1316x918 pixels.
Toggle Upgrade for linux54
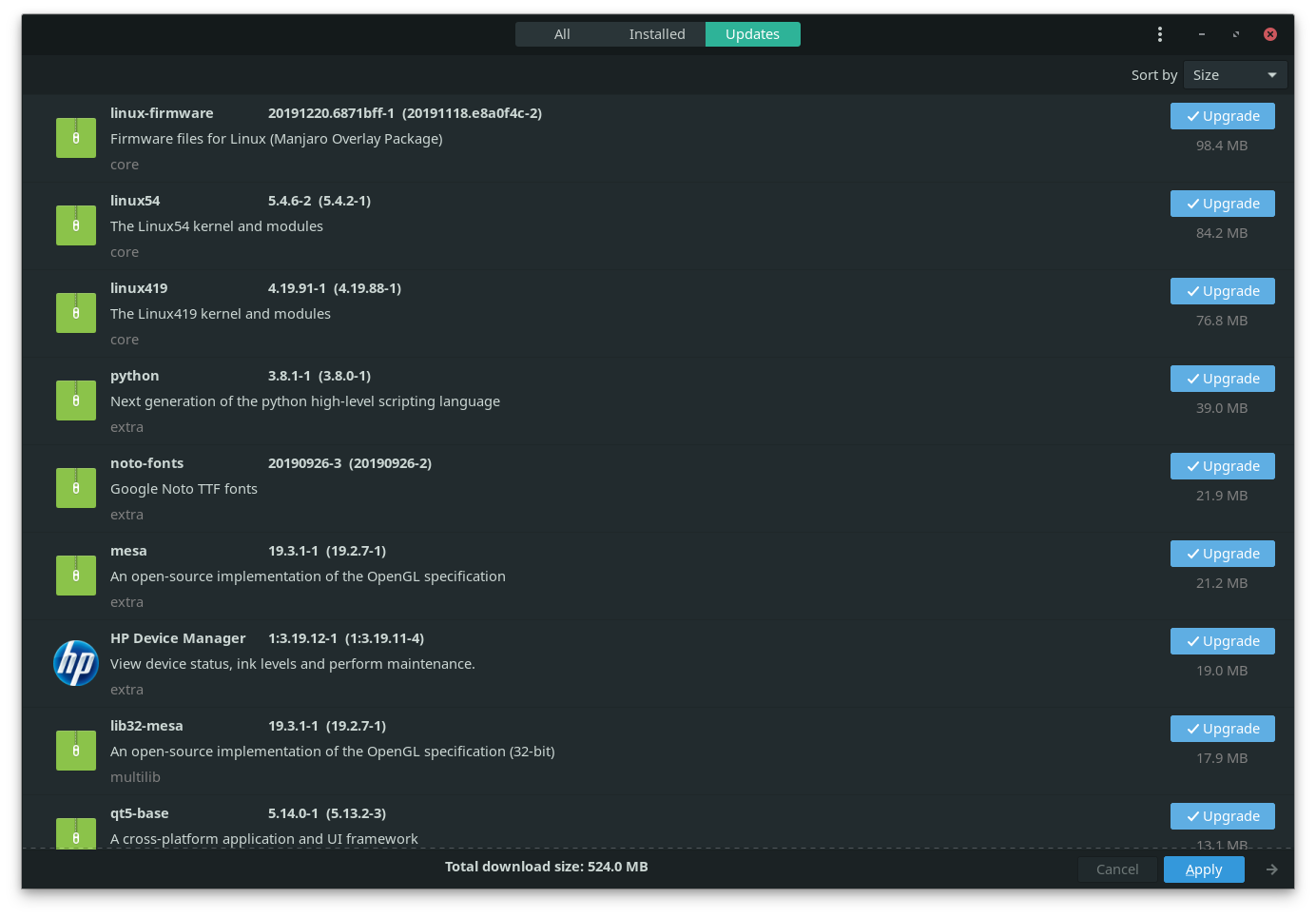coord(1223,204)
